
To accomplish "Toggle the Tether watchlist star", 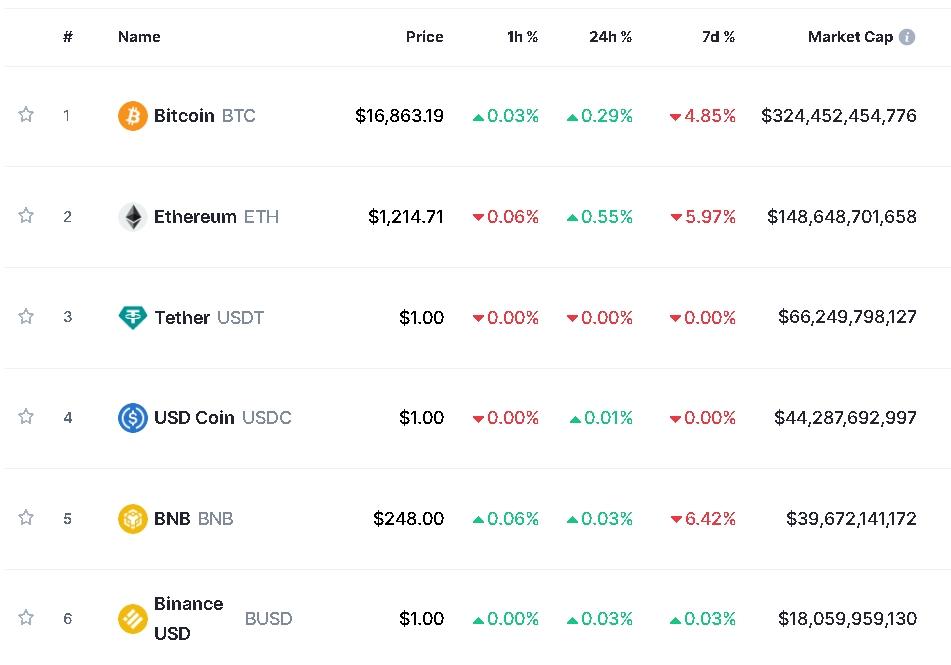I will pos(26,317).
